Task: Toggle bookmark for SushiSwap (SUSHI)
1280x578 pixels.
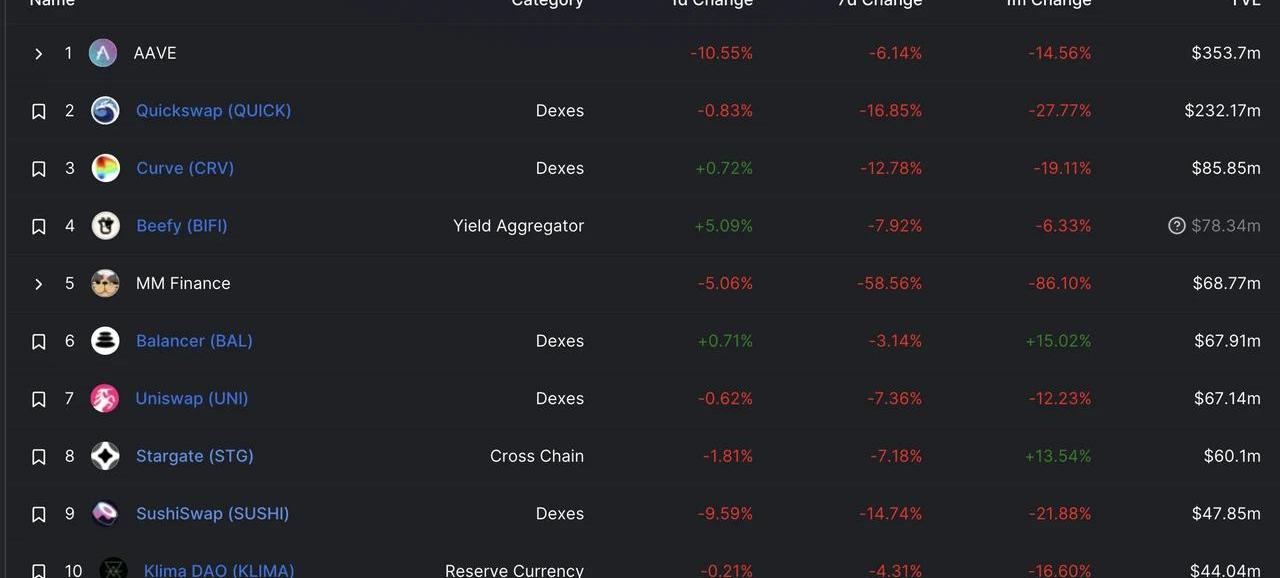Action: coord(39,514)
